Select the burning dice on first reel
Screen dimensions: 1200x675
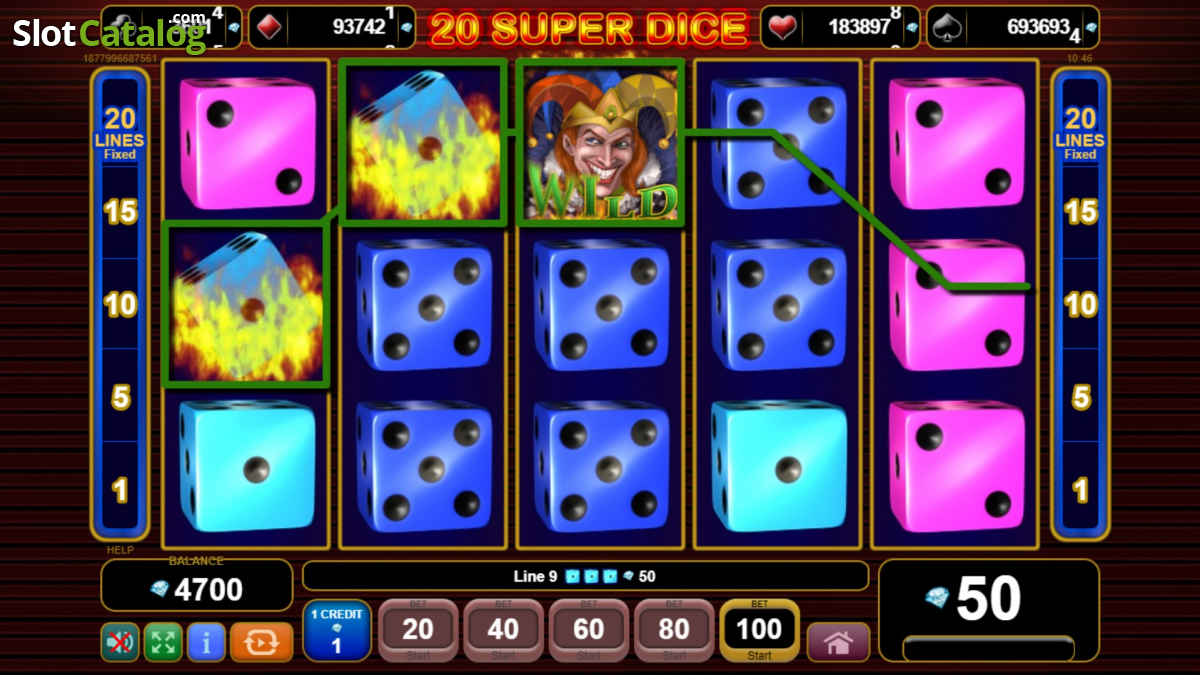tap(245, 304)
